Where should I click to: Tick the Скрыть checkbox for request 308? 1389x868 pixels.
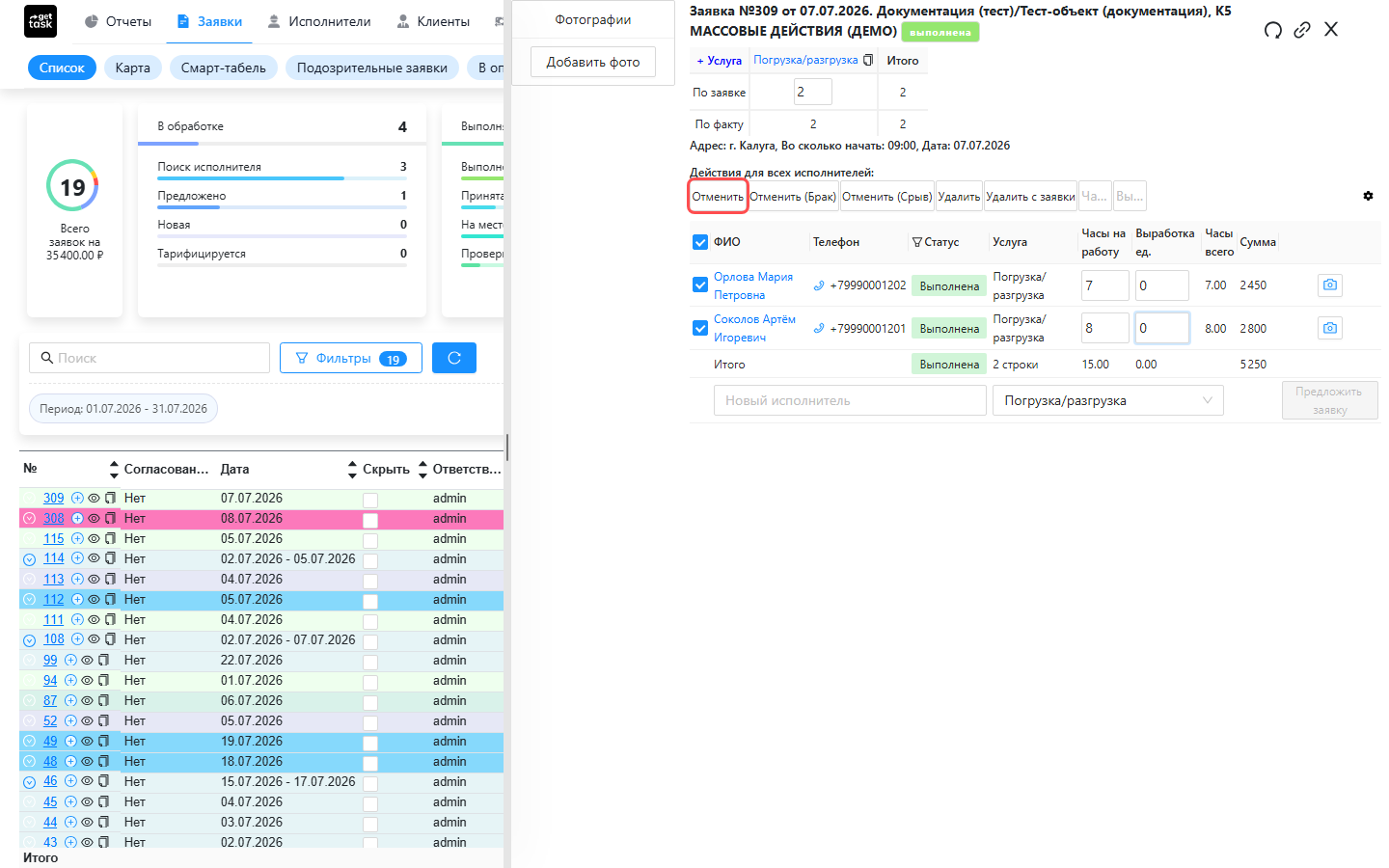(x=370, y=520)
